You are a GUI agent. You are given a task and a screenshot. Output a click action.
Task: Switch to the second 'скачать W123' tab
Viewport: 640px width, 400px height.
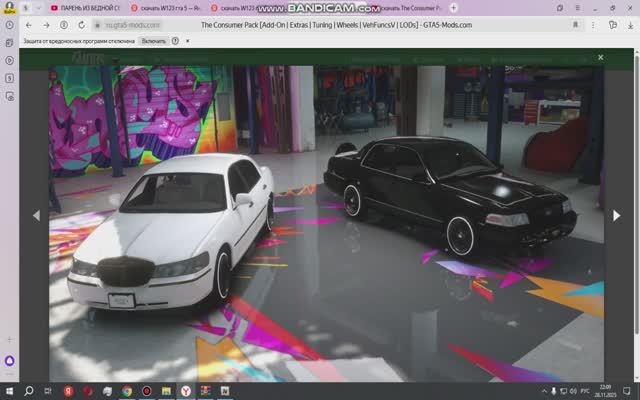[233, 8]
